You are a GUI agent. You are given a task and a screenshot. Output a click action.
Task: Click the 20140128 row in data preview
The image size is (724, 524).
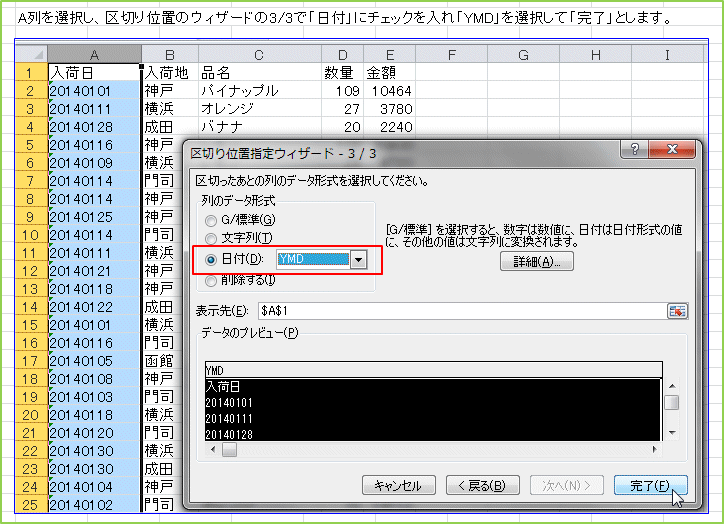pyautogui.click(x=433, y=434)
